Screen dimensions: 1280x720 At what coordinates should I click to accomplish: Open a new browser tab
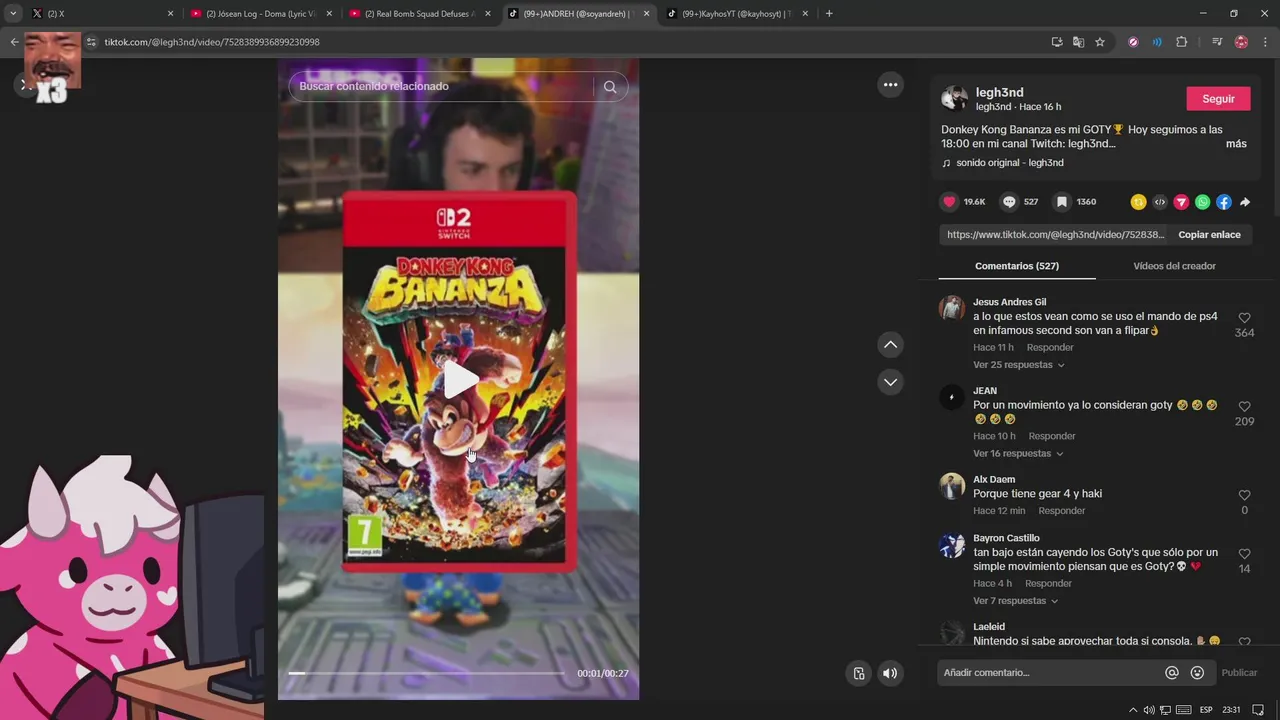829,14
